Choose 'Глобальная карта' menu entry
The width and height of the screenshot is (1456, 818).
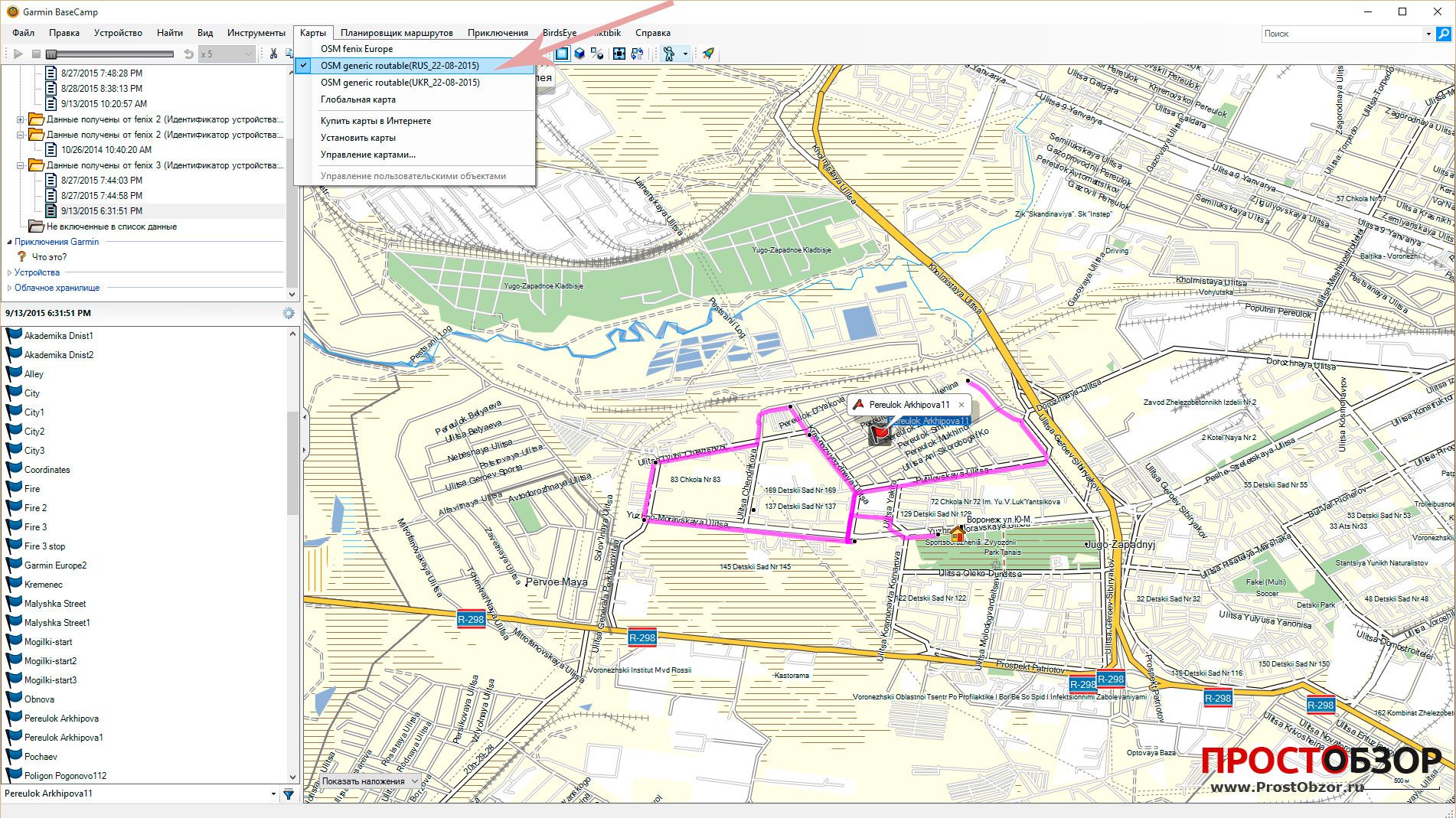(414, 99)
